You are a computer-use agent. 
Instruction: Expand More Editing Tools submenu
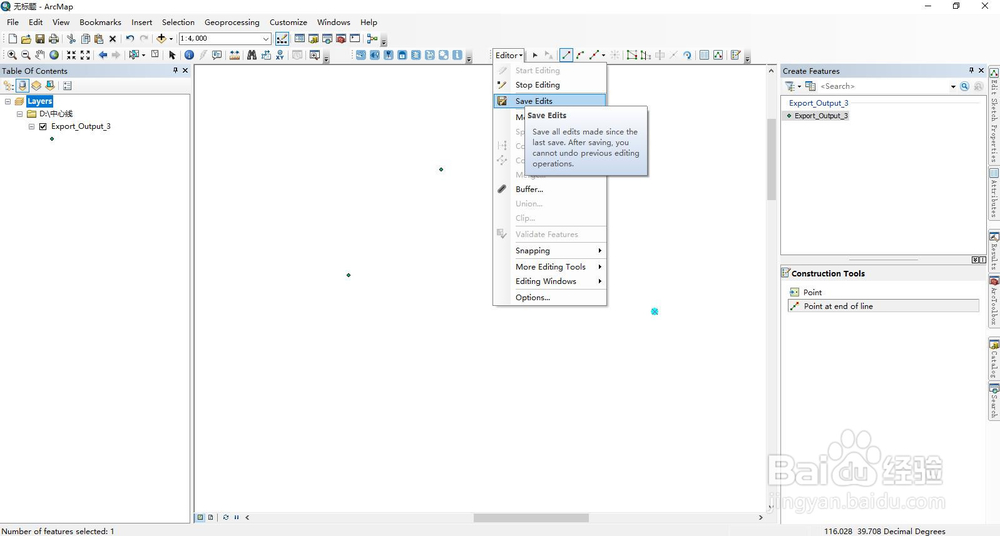tap(550, 267)
